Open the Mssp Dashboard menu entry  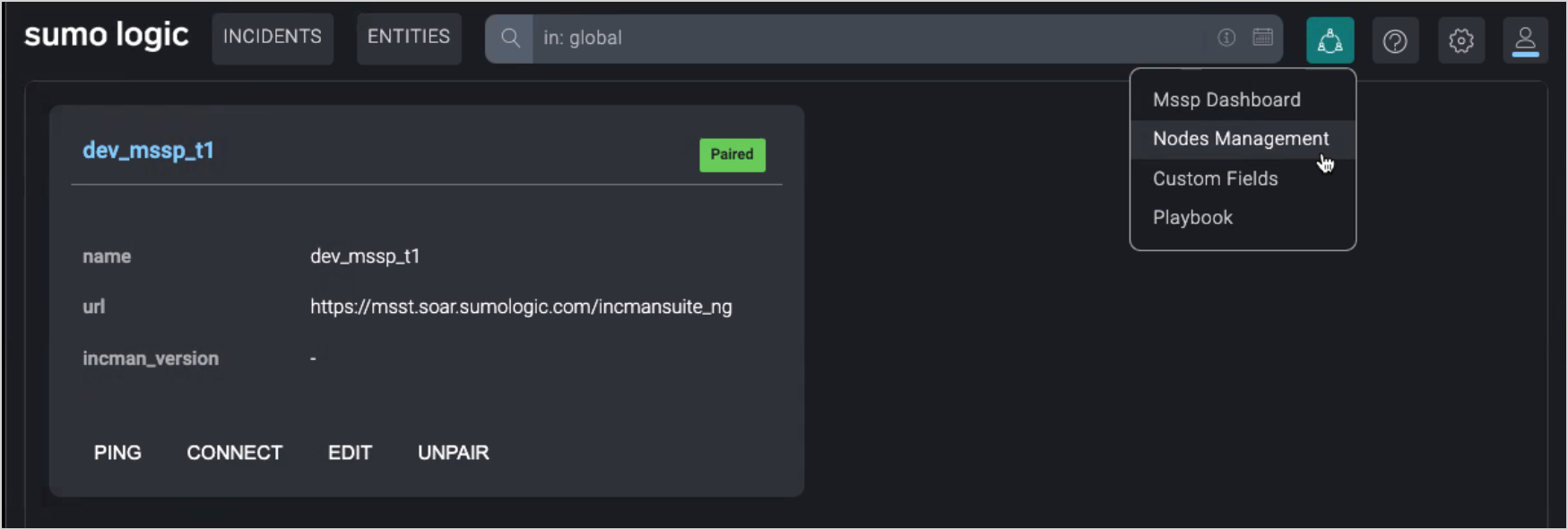tap(1226, 100)
